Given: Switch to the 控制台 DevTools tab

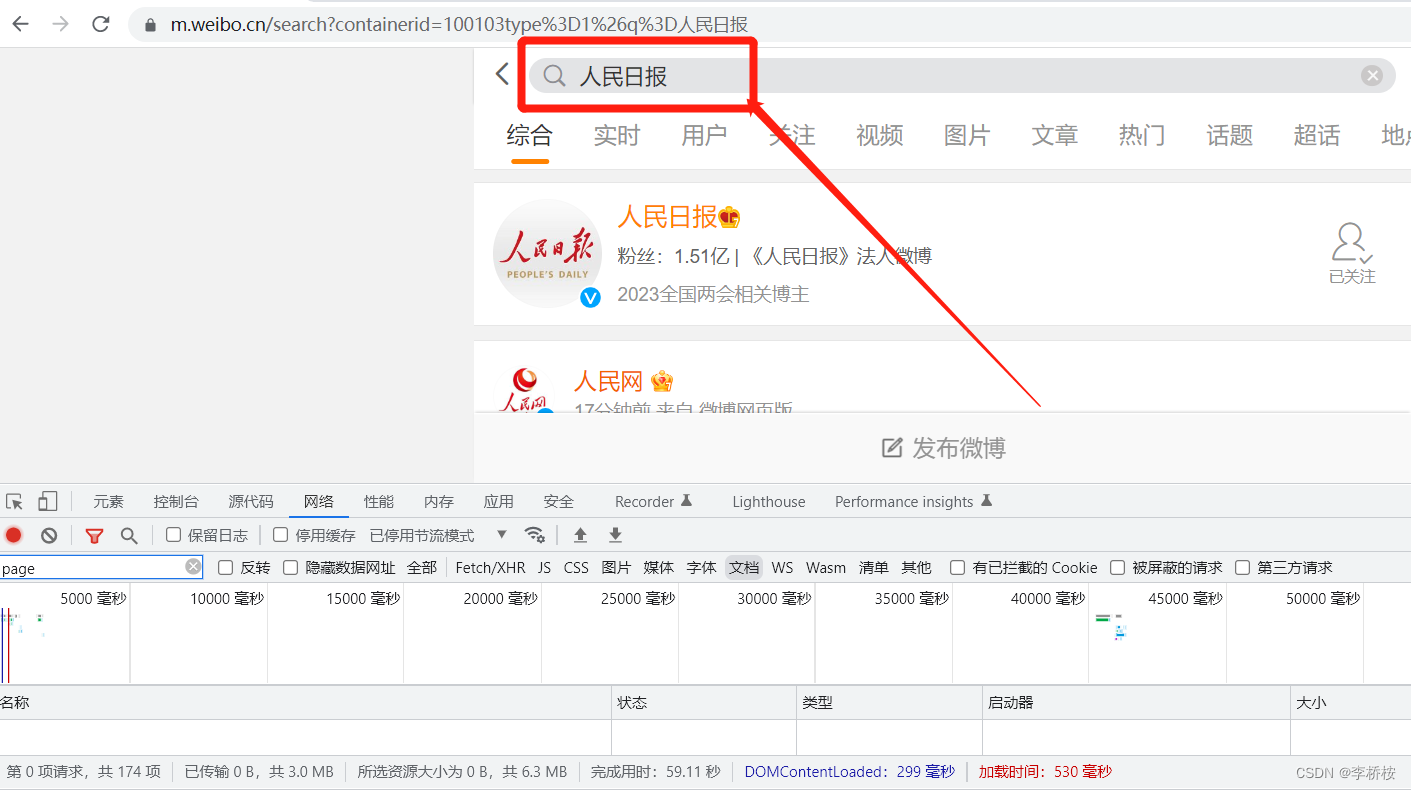Looking at the screenshot, I should [176, 502].
